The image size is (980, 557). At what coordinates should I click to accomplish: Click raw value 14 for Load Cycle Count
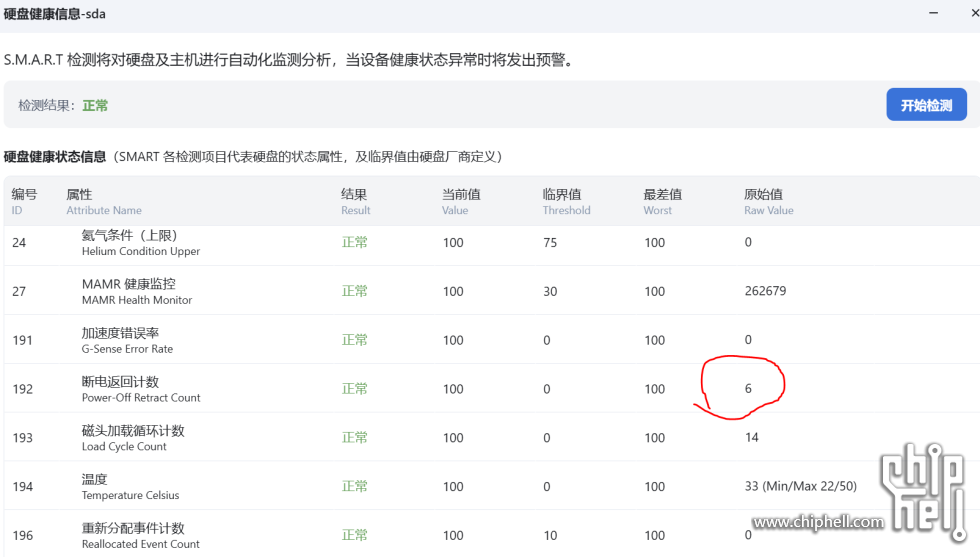751,437
